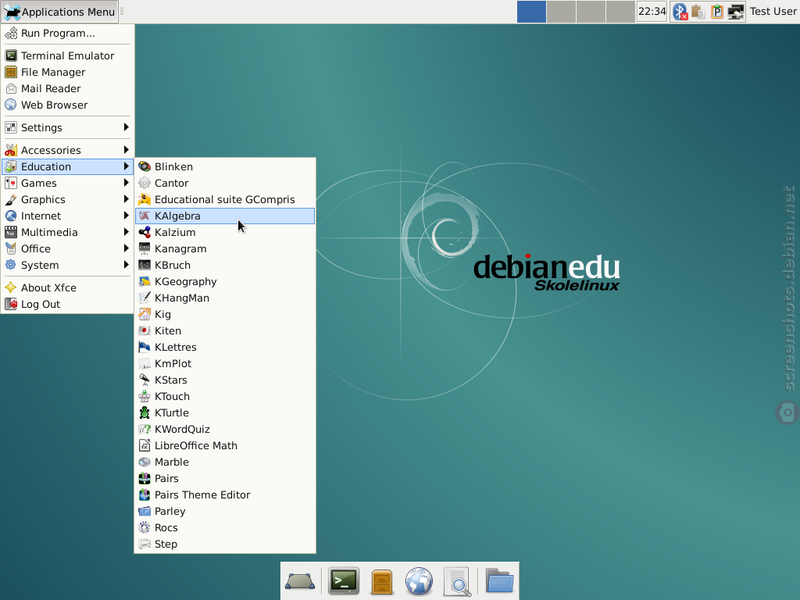Click the Kanagram icon
The height and width of the screenshot is (600, 800).
(x=144, y=248)
